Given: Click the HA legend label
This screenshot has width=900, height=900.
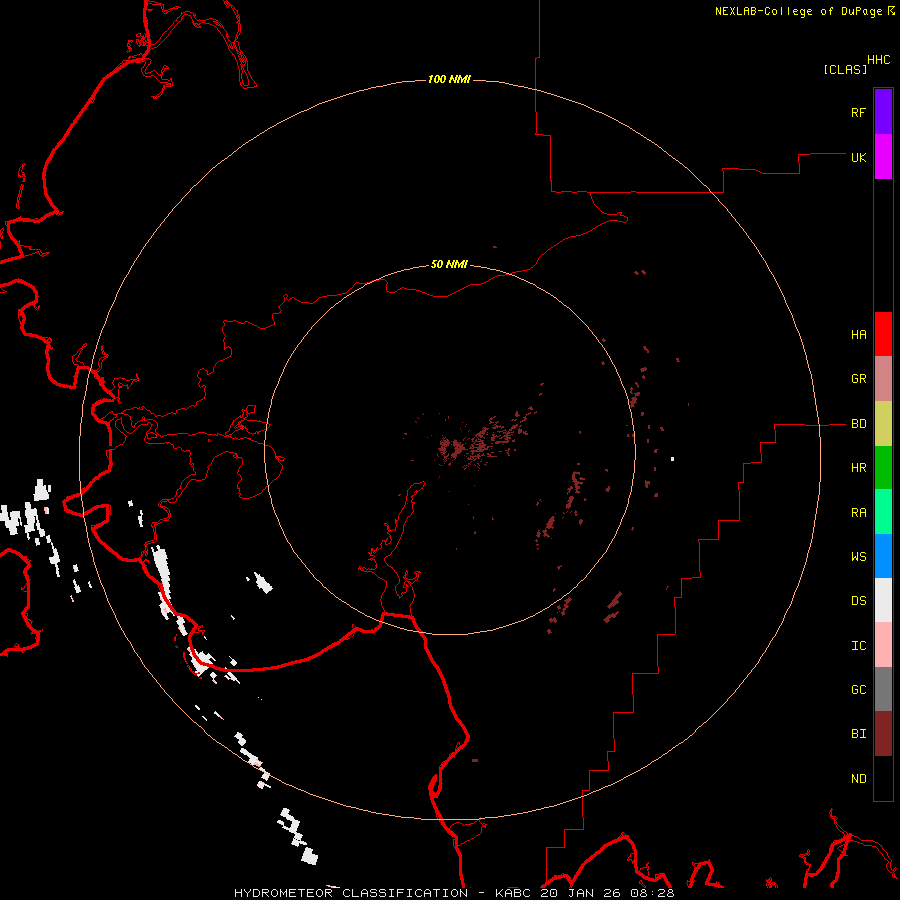Looking at the screenshot, I should (859, 334).
